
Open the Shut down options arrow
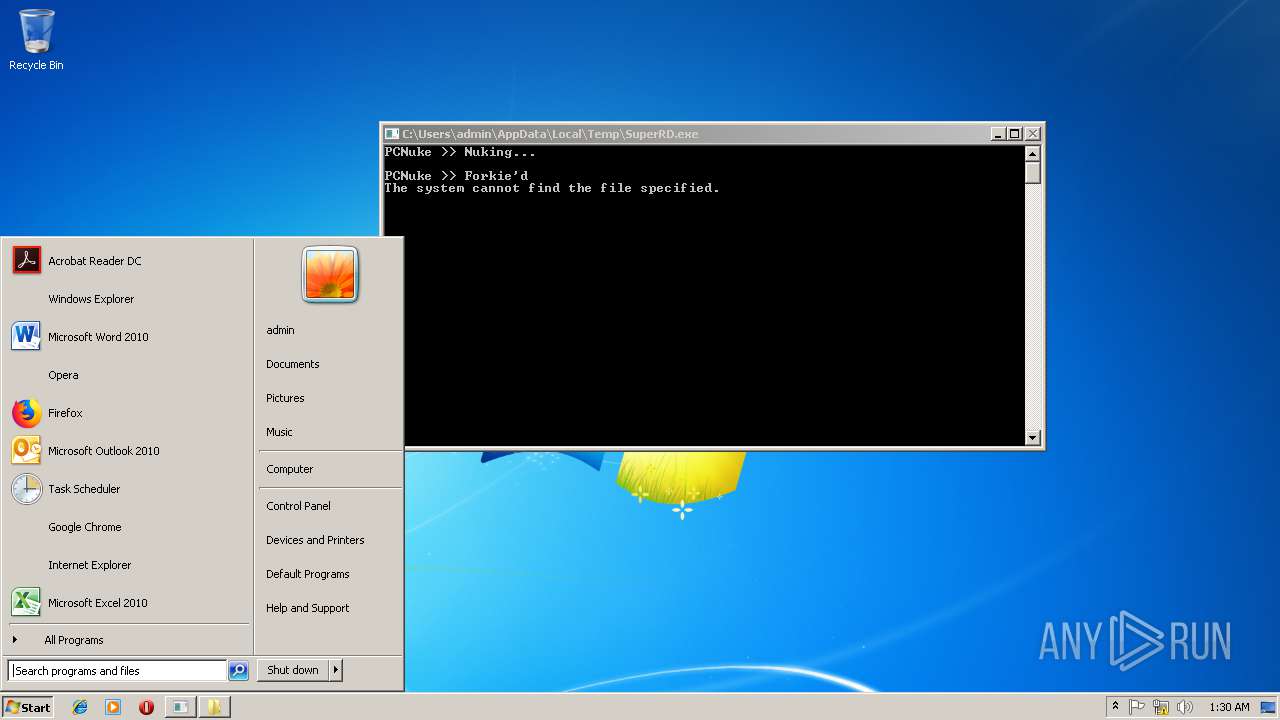point(336,670)
